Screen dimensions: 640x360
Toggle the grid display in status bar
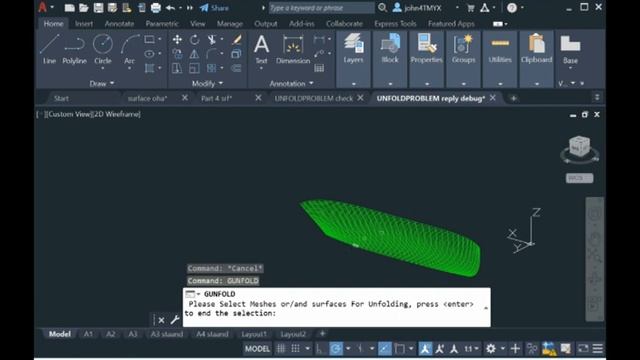[281, 349]
